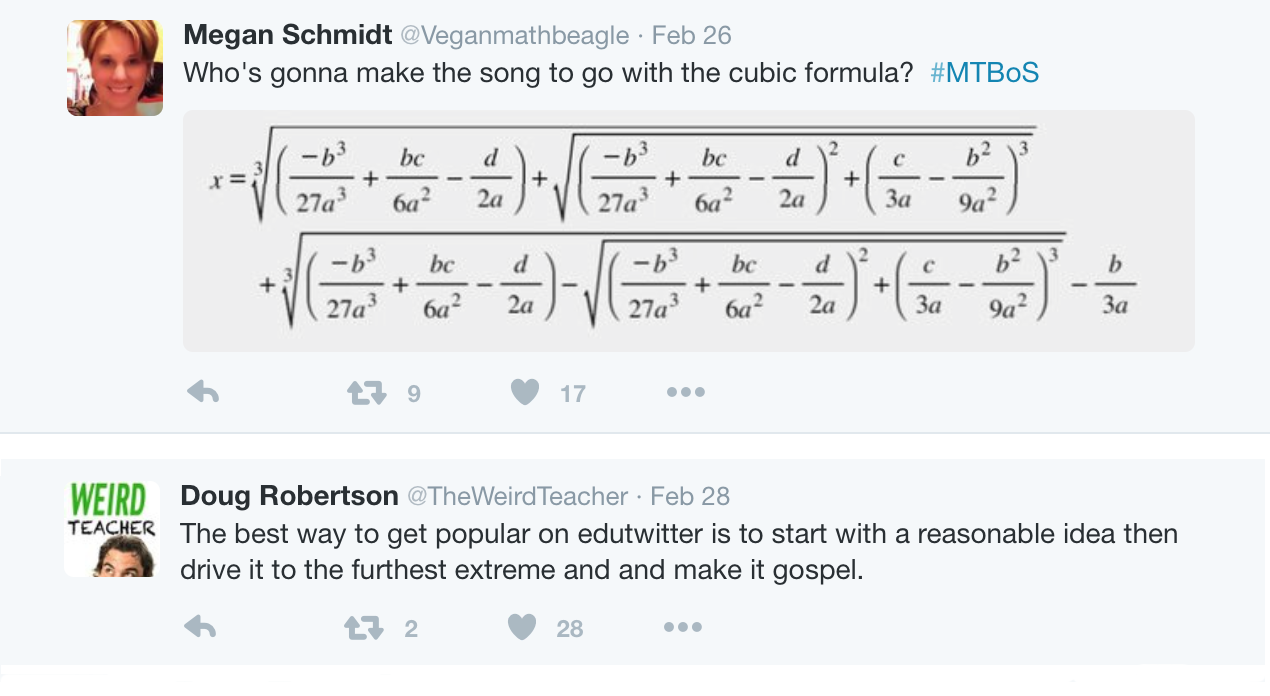Reply to Megan Schmidt's tweet
Image resolution: width=1270 pixels, height=696 pixels.
[x=203, y=393]
